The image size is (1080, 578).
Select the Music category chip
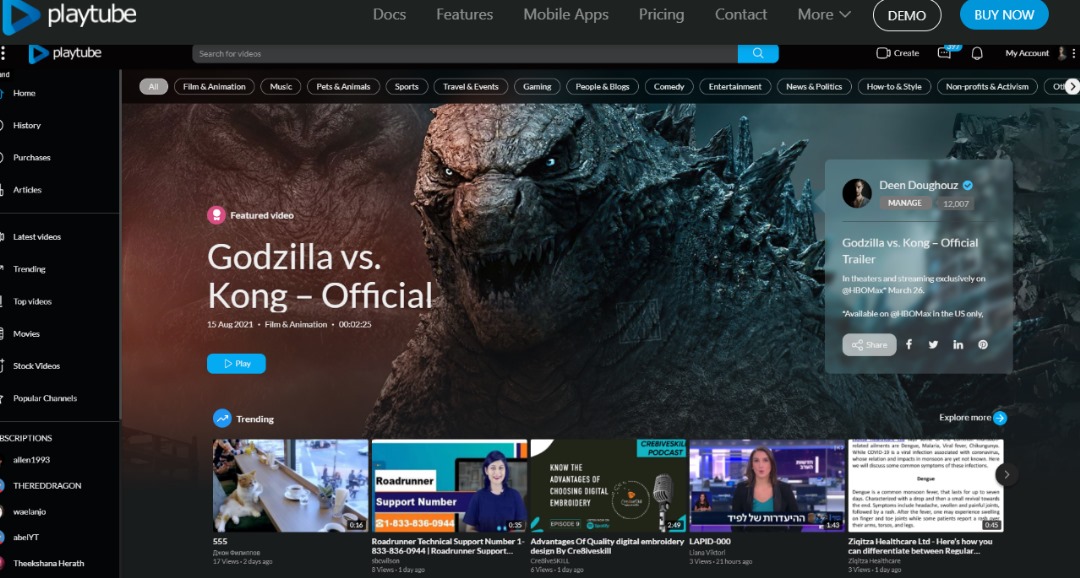(281, 87)
